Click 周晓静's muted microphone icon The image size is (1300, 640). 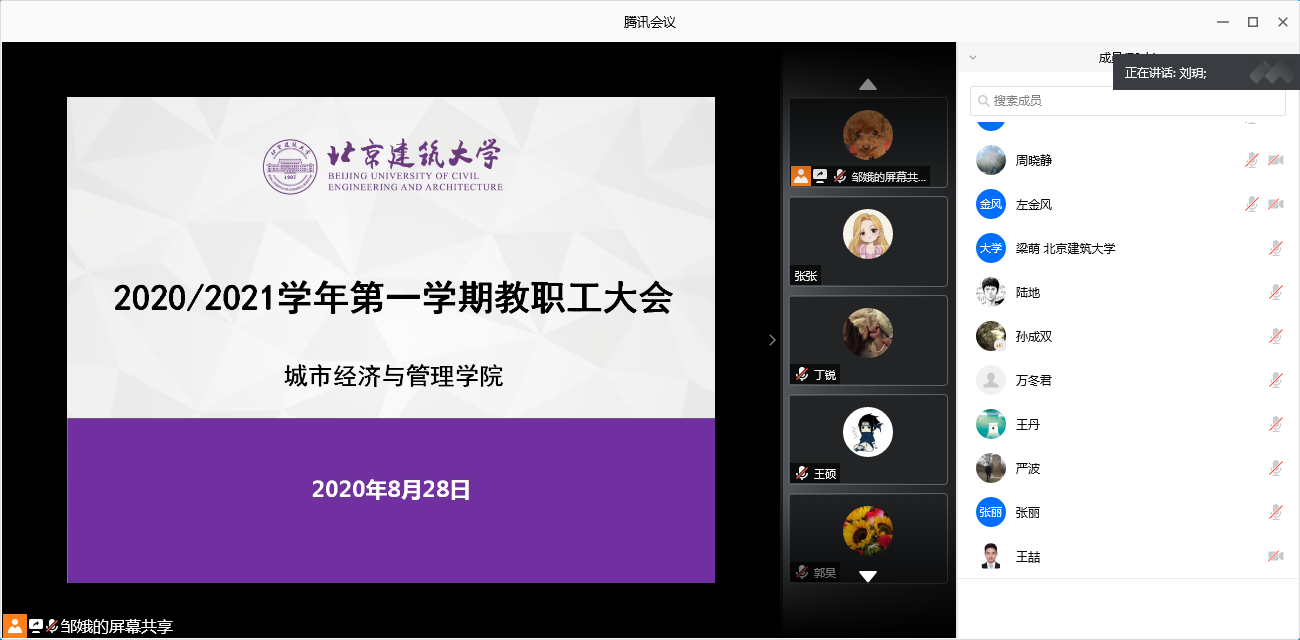(1251, 160)
